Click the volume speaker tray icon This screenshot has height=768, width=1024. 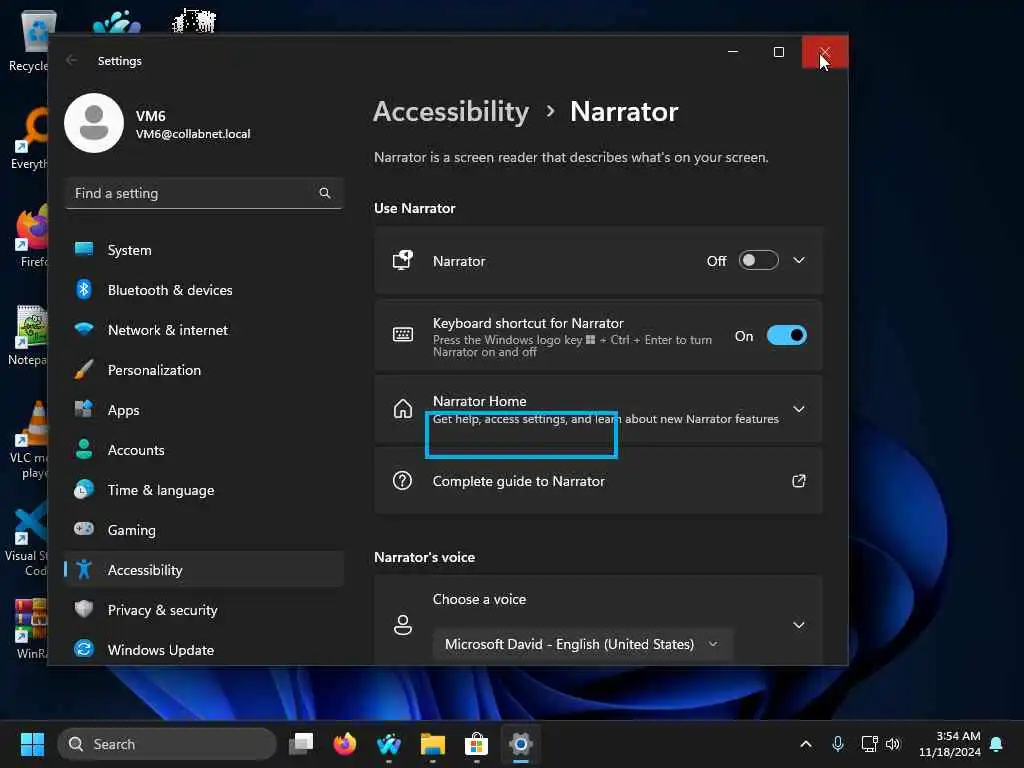(893, 744)
